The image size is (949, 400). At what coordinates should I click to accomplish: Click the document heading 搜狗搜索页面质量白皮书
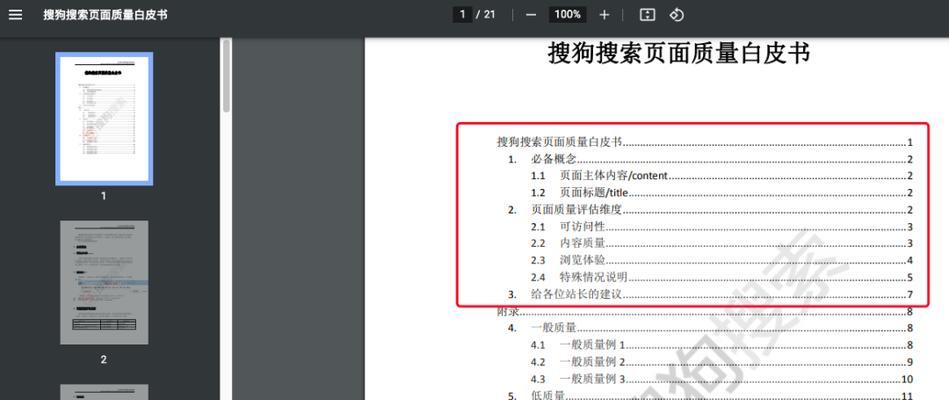click(679, 53)
